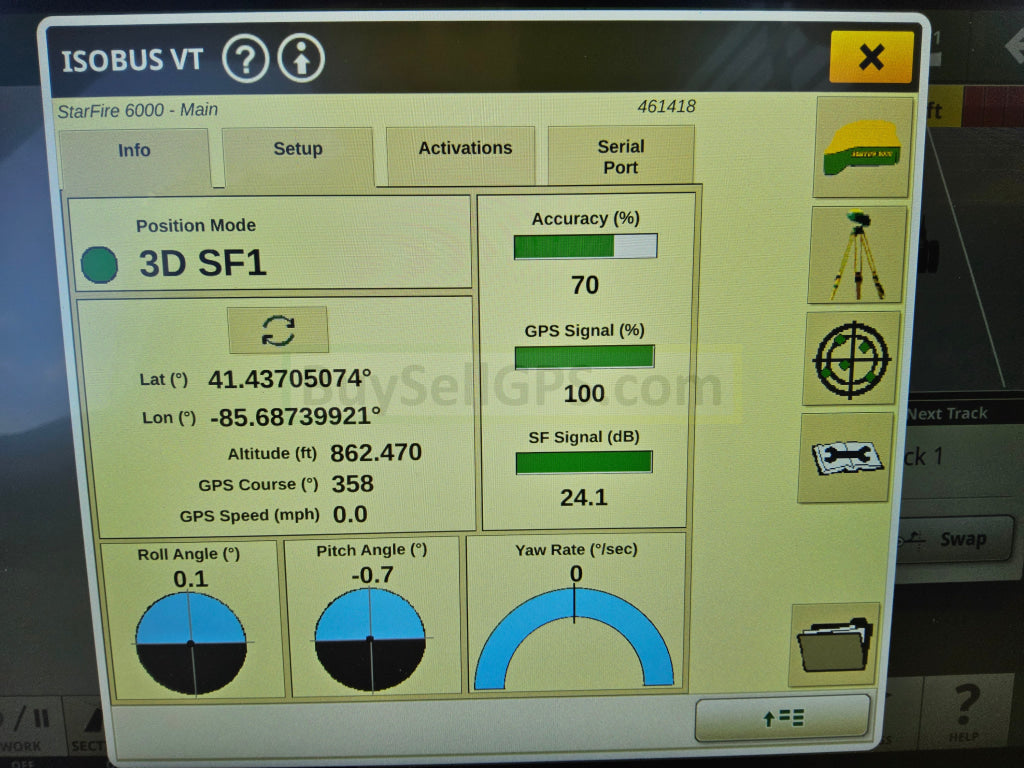Click Next Track label in background
The height and width of the screenshot is (768, 1024).
point(948,413)
